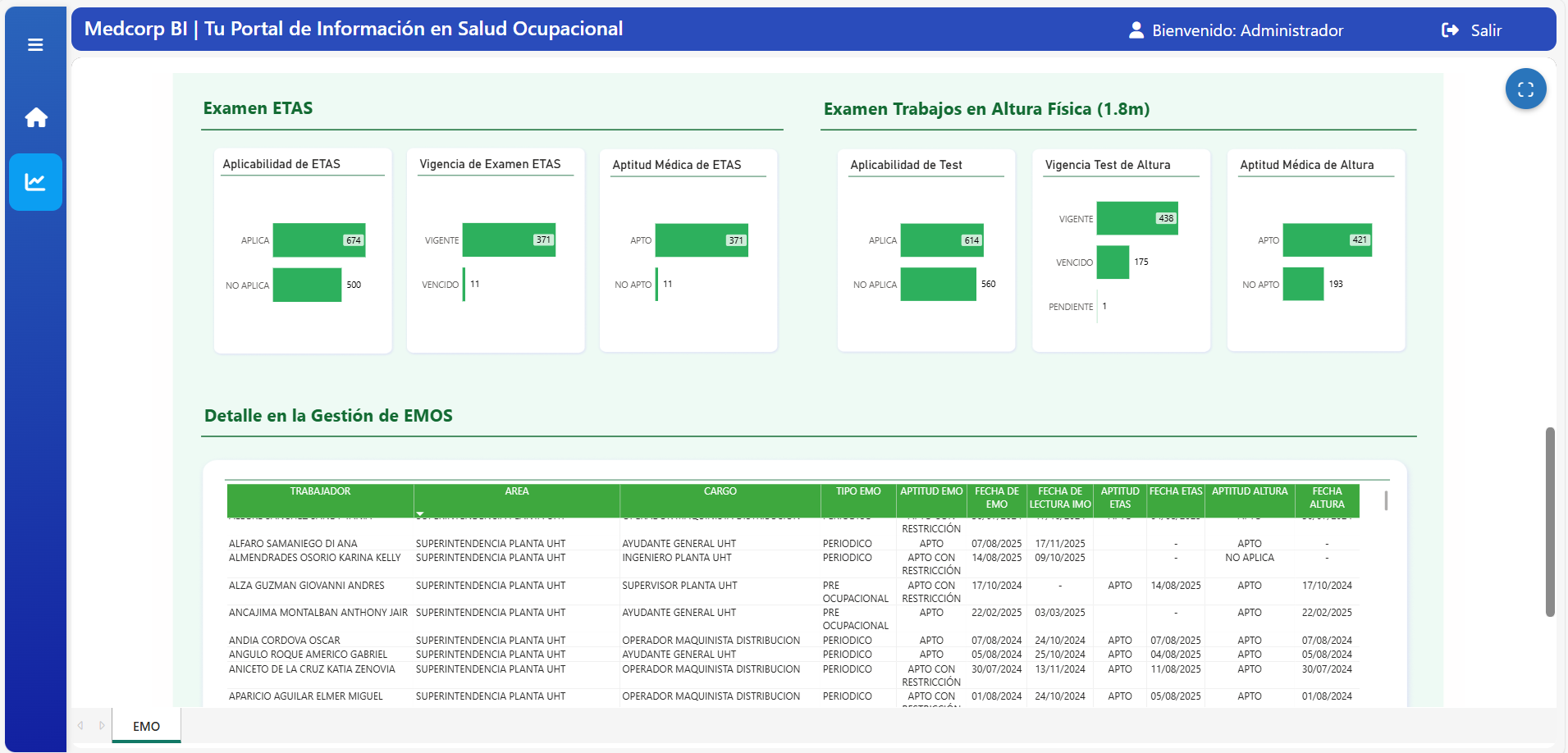Sort by the TRABAJADOR column header

[x=320, y=492]
